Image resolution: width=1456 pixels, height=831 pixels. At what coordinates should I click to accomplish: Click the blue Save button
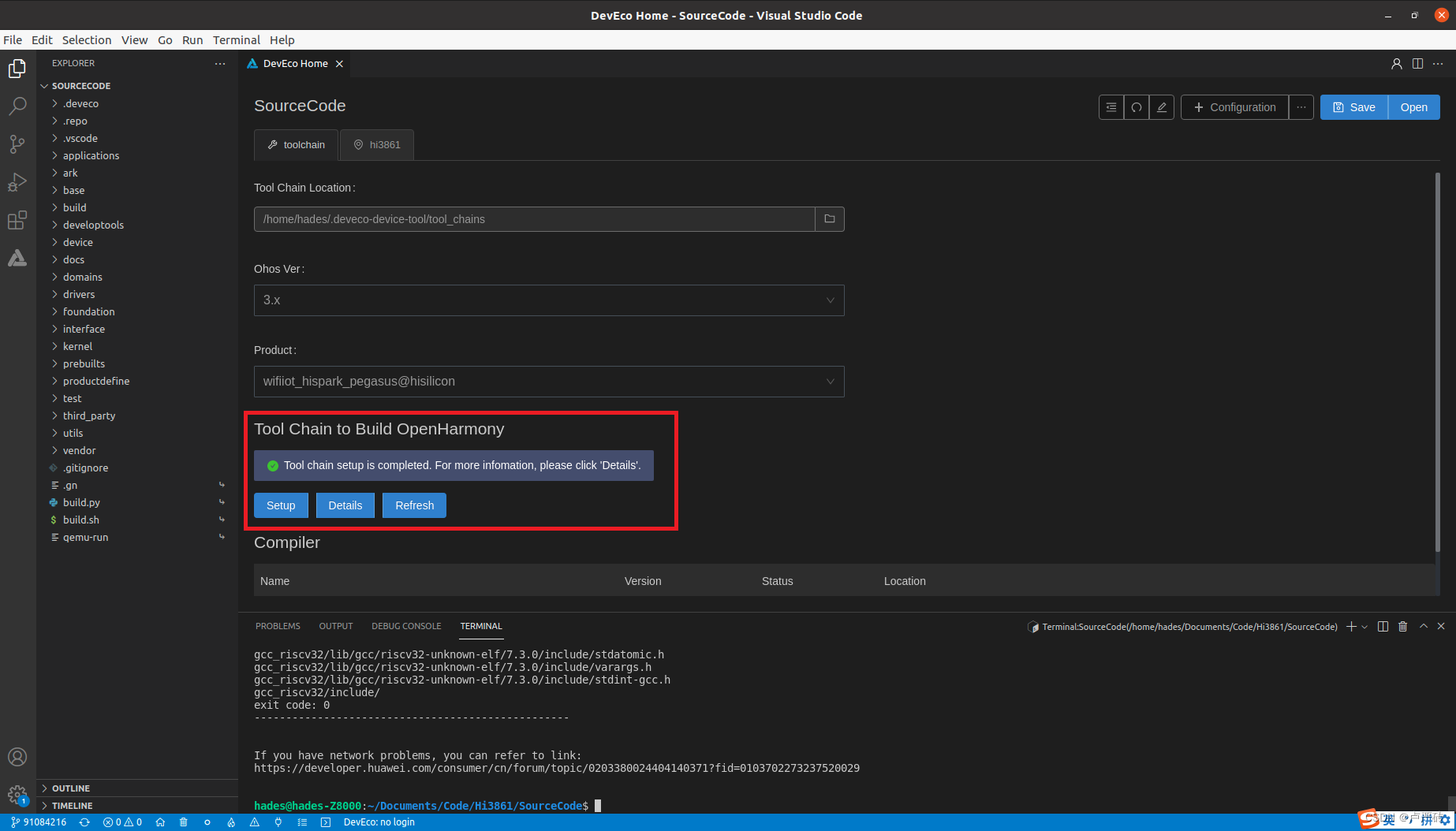pos(1354,107)
